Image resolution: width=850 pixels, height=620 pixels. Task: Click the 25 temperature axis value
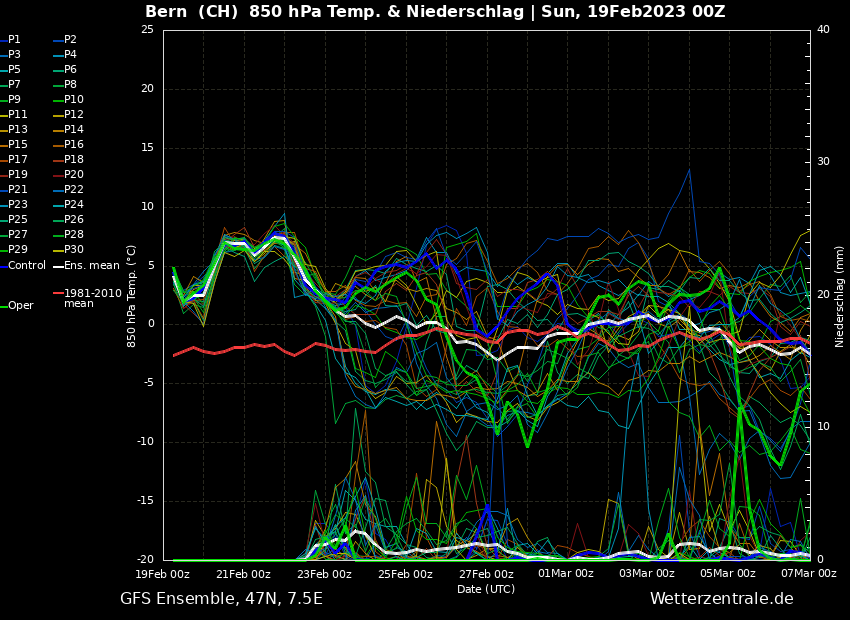click(x=147, y=29)
